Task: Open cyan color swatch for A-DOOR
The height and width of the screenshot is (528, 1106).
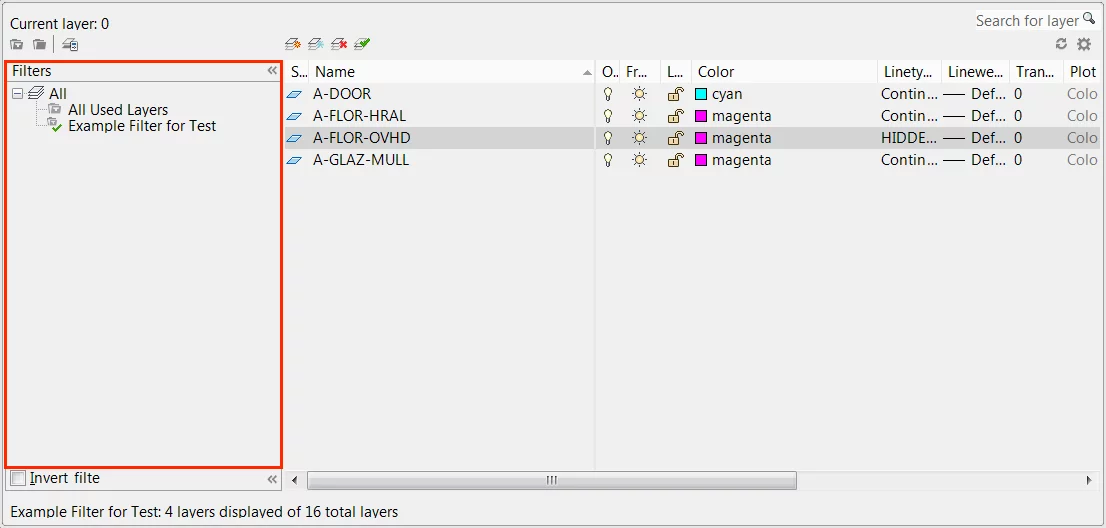Action: coord(701,94)
